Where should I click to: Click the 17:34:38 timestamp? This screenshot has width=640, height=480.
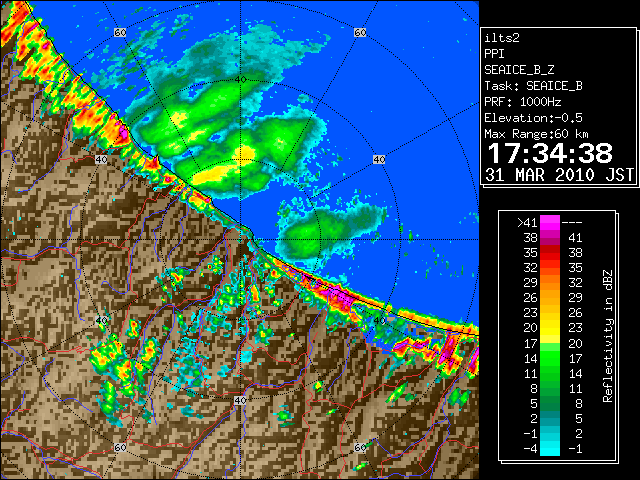click(550, 153)
